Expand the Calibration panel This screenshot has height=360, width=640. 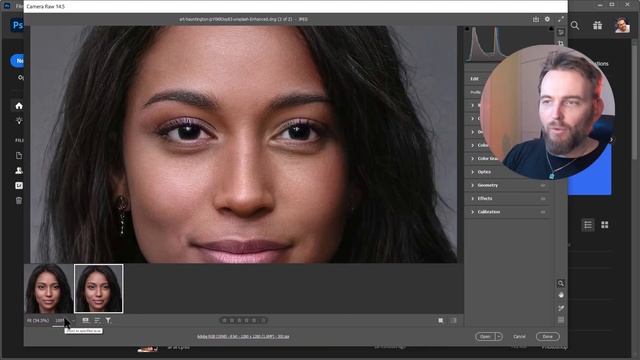[473, 212]
